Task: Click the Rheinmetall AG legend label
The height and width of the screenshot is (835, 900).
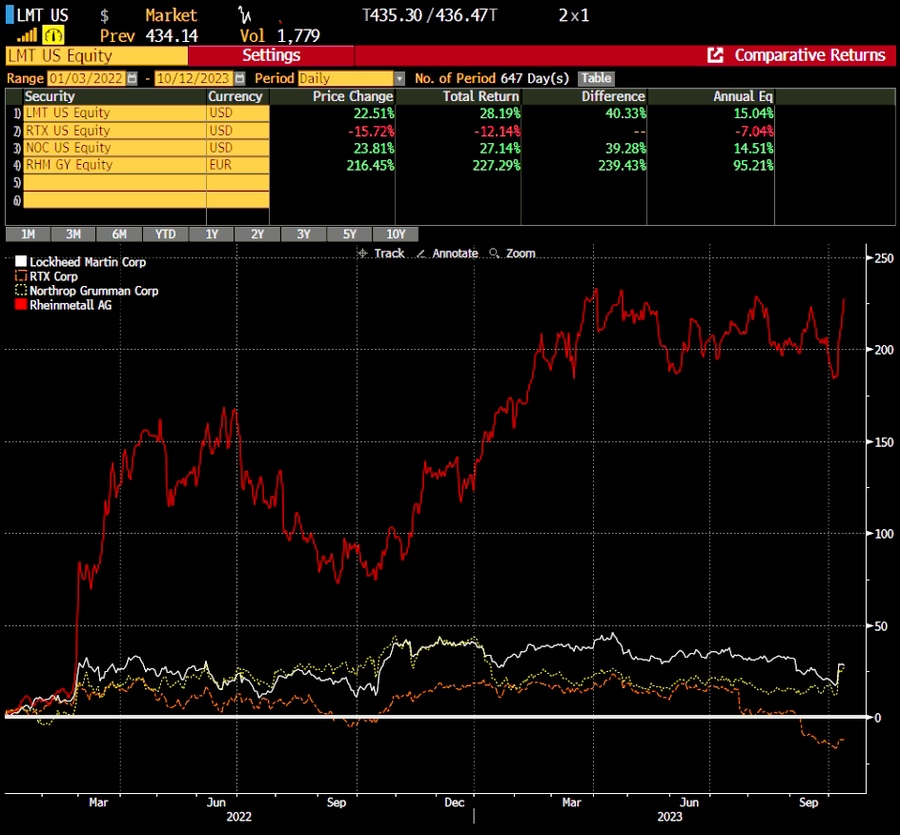Action: pos(71,305)
